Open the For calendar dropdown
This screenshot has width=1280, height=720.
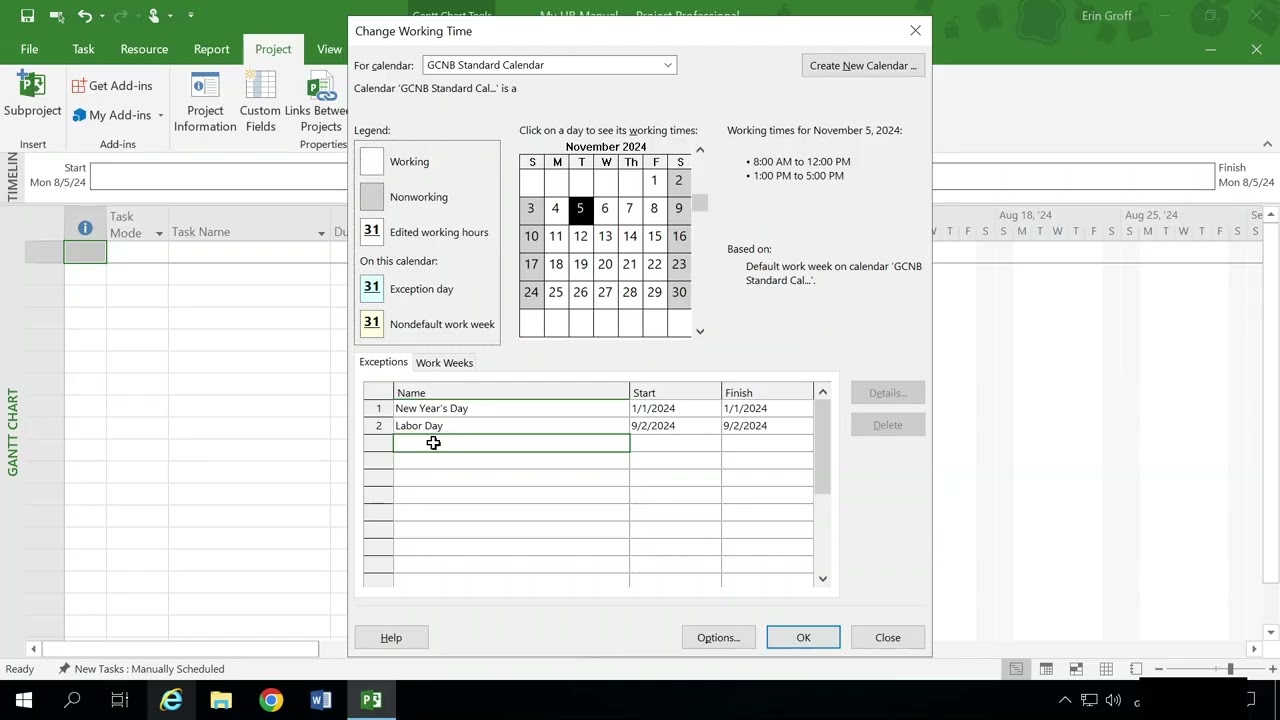coord(668,65)
